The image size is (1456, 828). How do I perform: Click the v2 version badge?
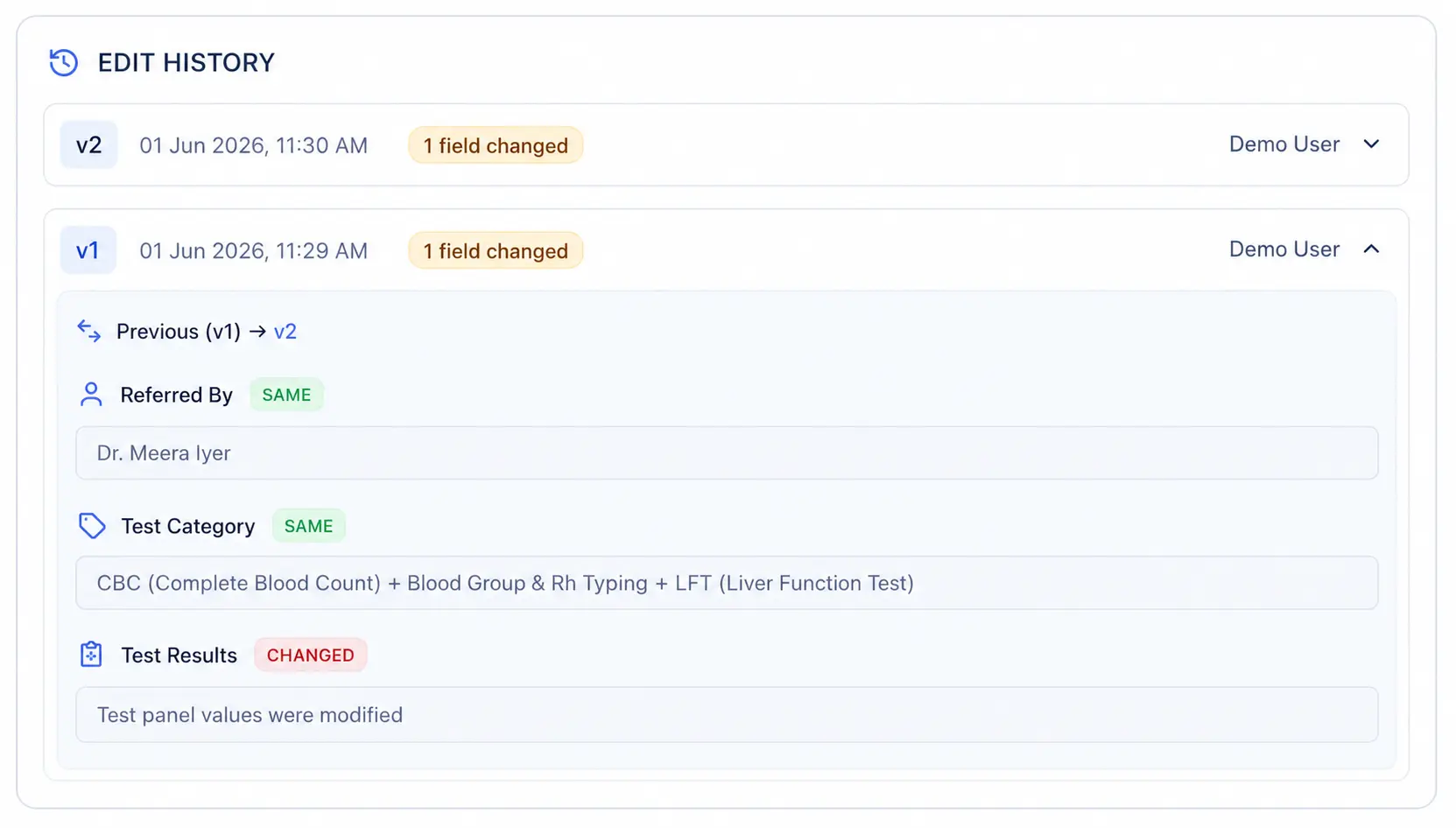click(x=88, y=145)
